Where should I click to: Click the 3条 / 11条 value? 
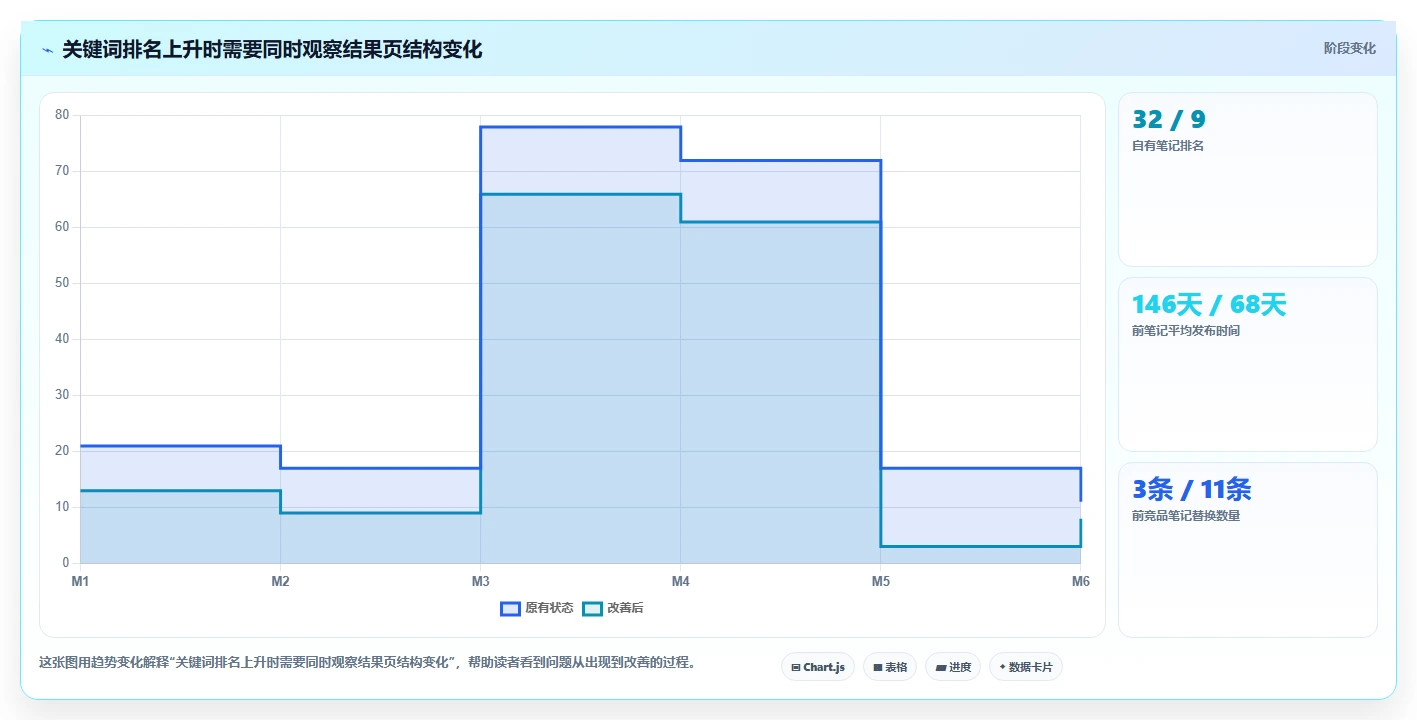click(1192, 490)
